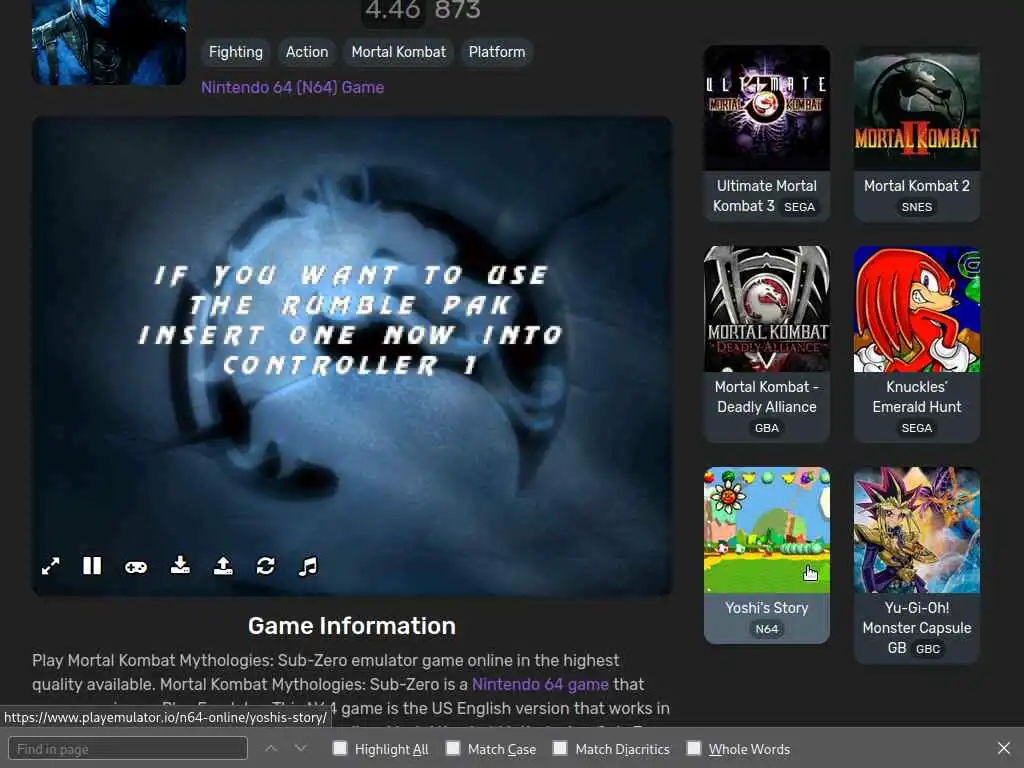Open Ultimate Mortal Kombat 3 thumbnail
The image size is (1024, 768).
point(767,108)
